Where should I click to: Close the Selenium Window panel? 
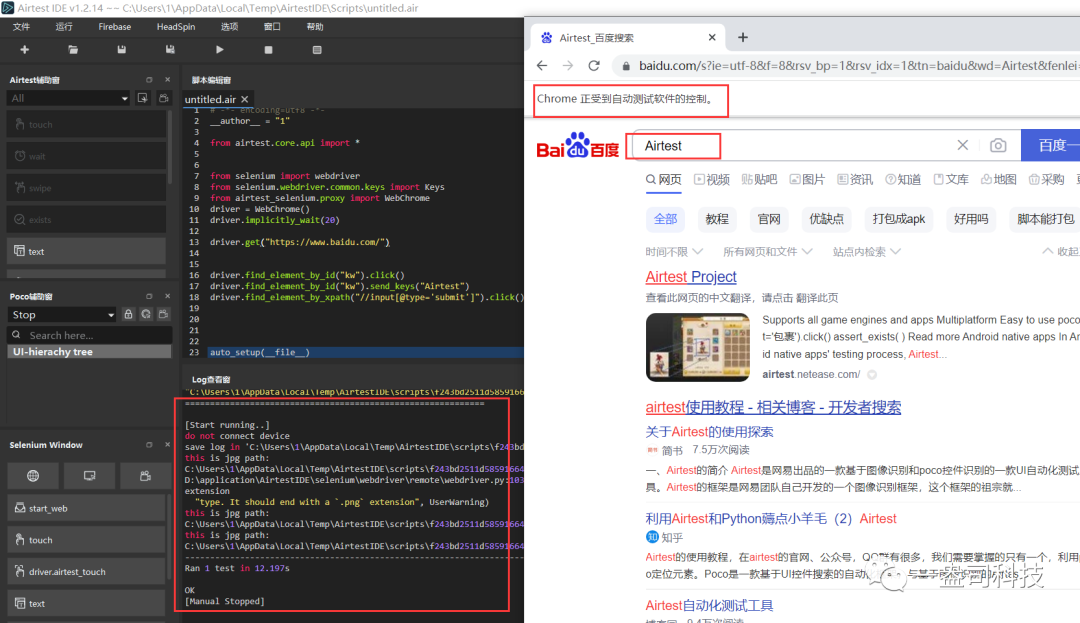pyautogui.click(x=167, y=445)
